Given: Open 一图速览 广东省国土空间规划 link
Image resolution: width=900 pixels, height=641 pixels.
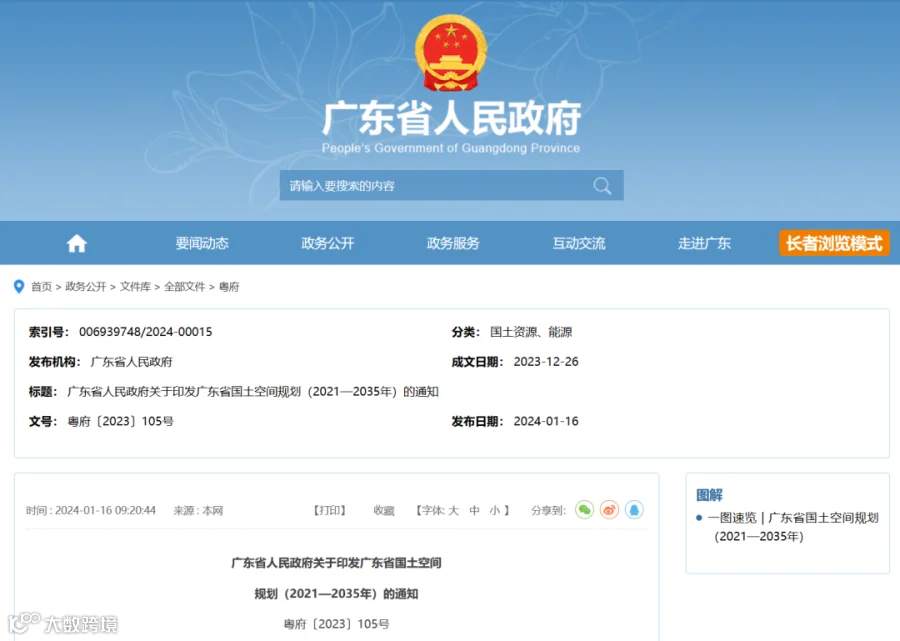Looking at the screenshot, I should tap(793, 527).
